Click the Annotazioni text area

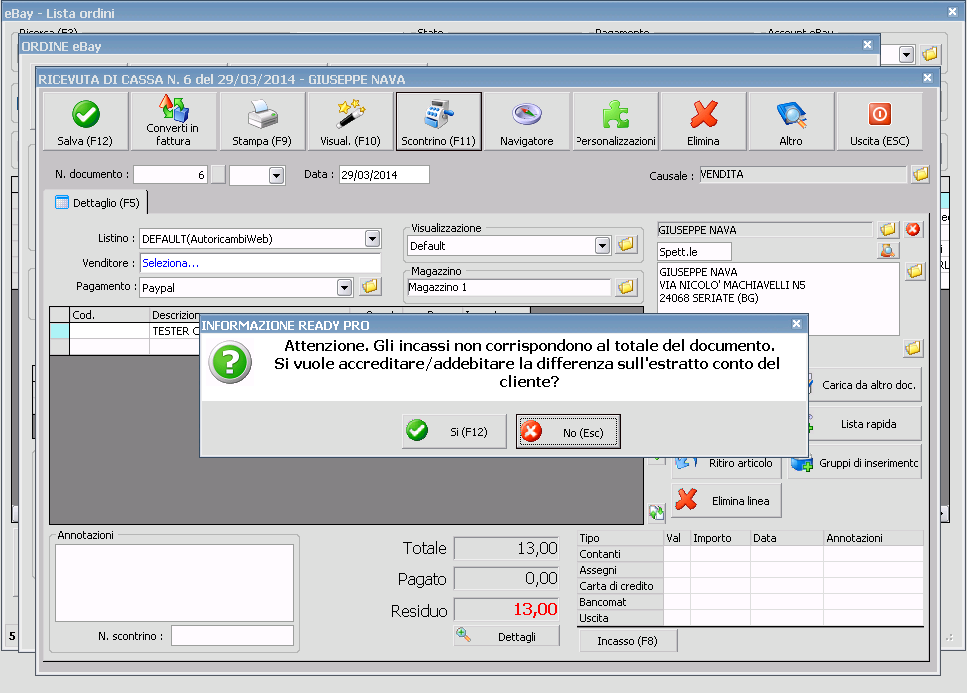click(174, 581)
